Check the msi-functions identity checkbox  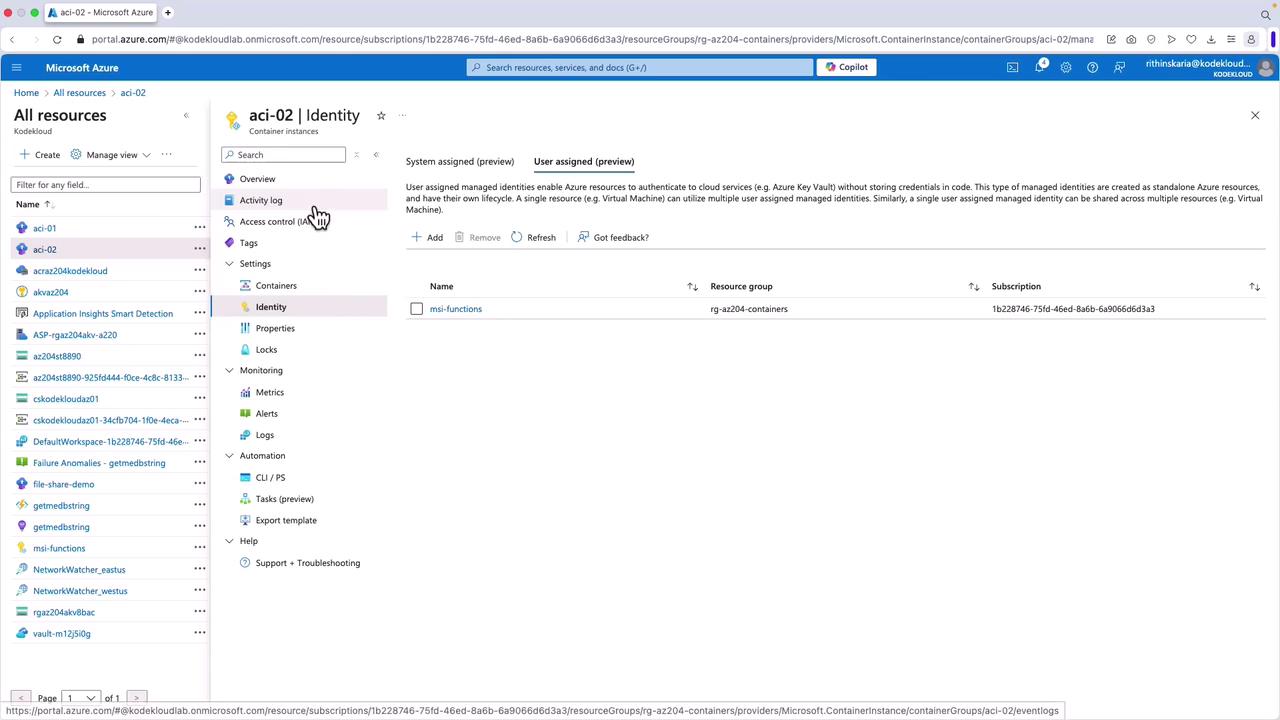tap(417, 309)
